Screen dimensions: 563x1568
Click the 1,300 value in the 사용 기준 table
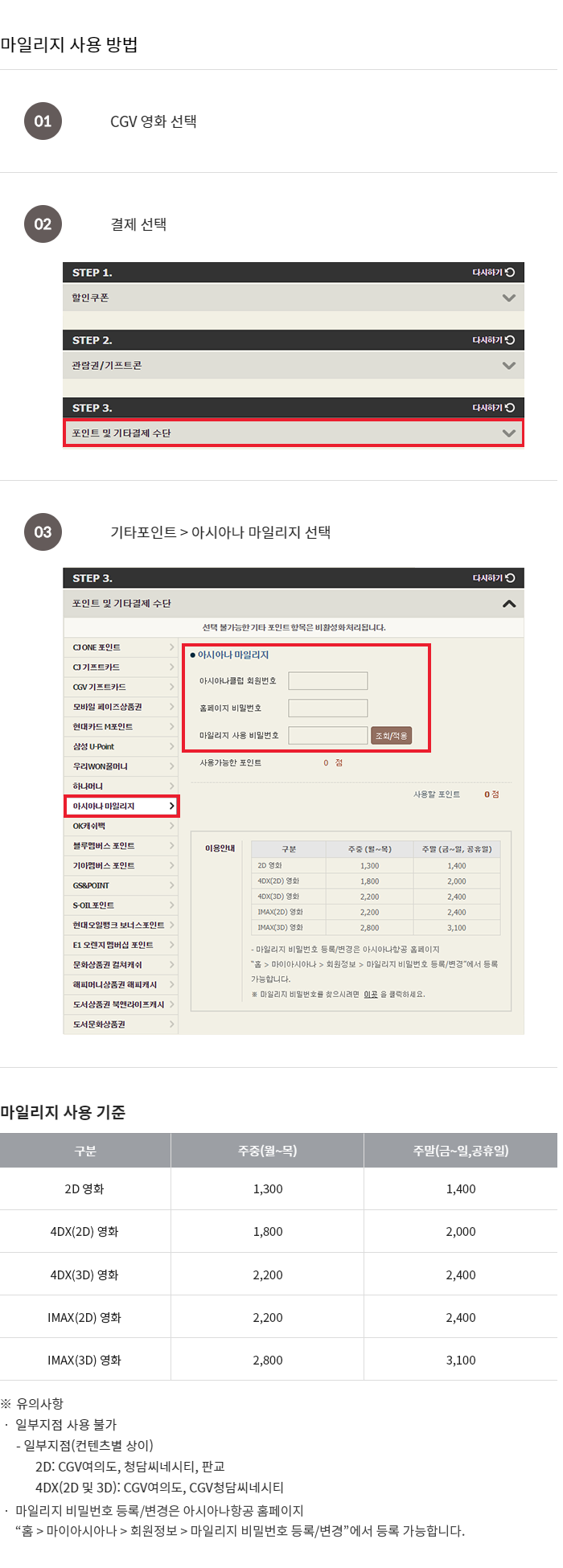[x=268, y=1189]
